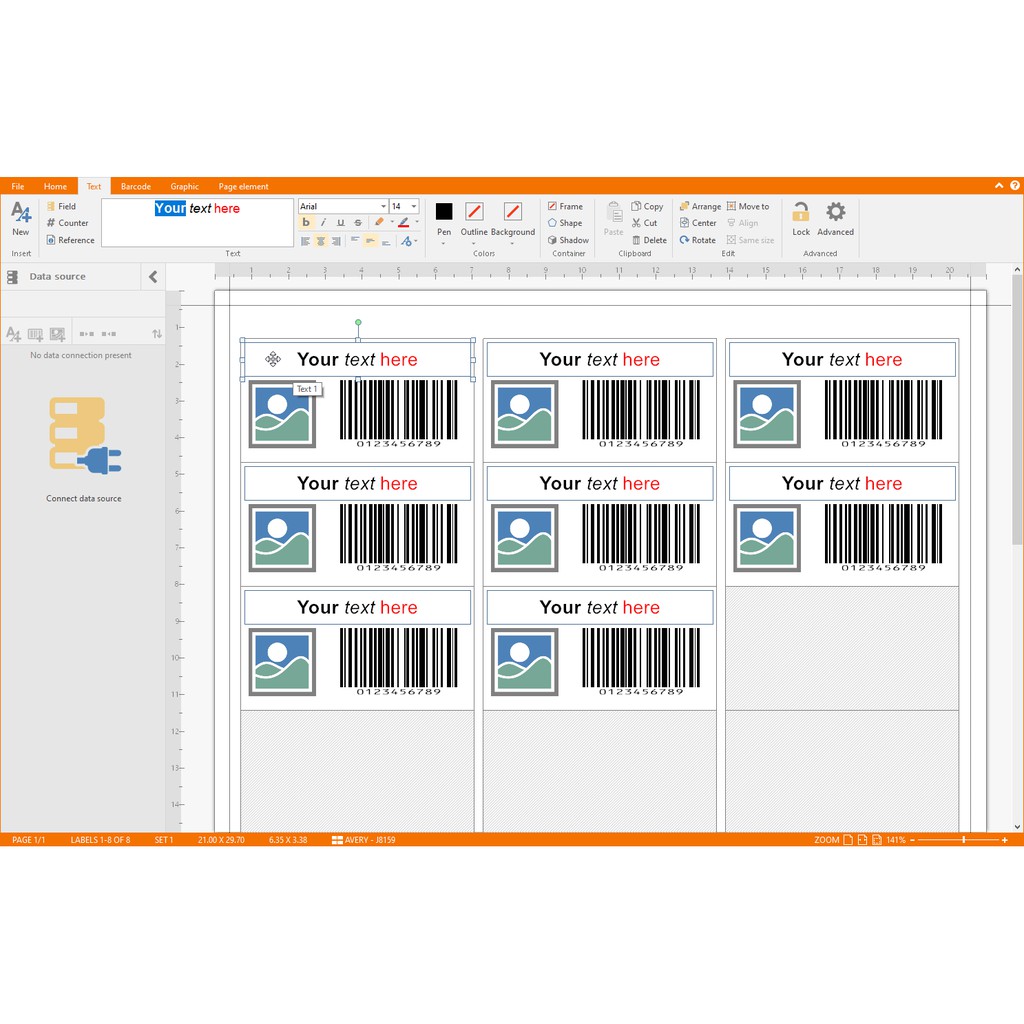Click the Shadow container option
Screen dimensions: 1024x1024
pos(567,240)
